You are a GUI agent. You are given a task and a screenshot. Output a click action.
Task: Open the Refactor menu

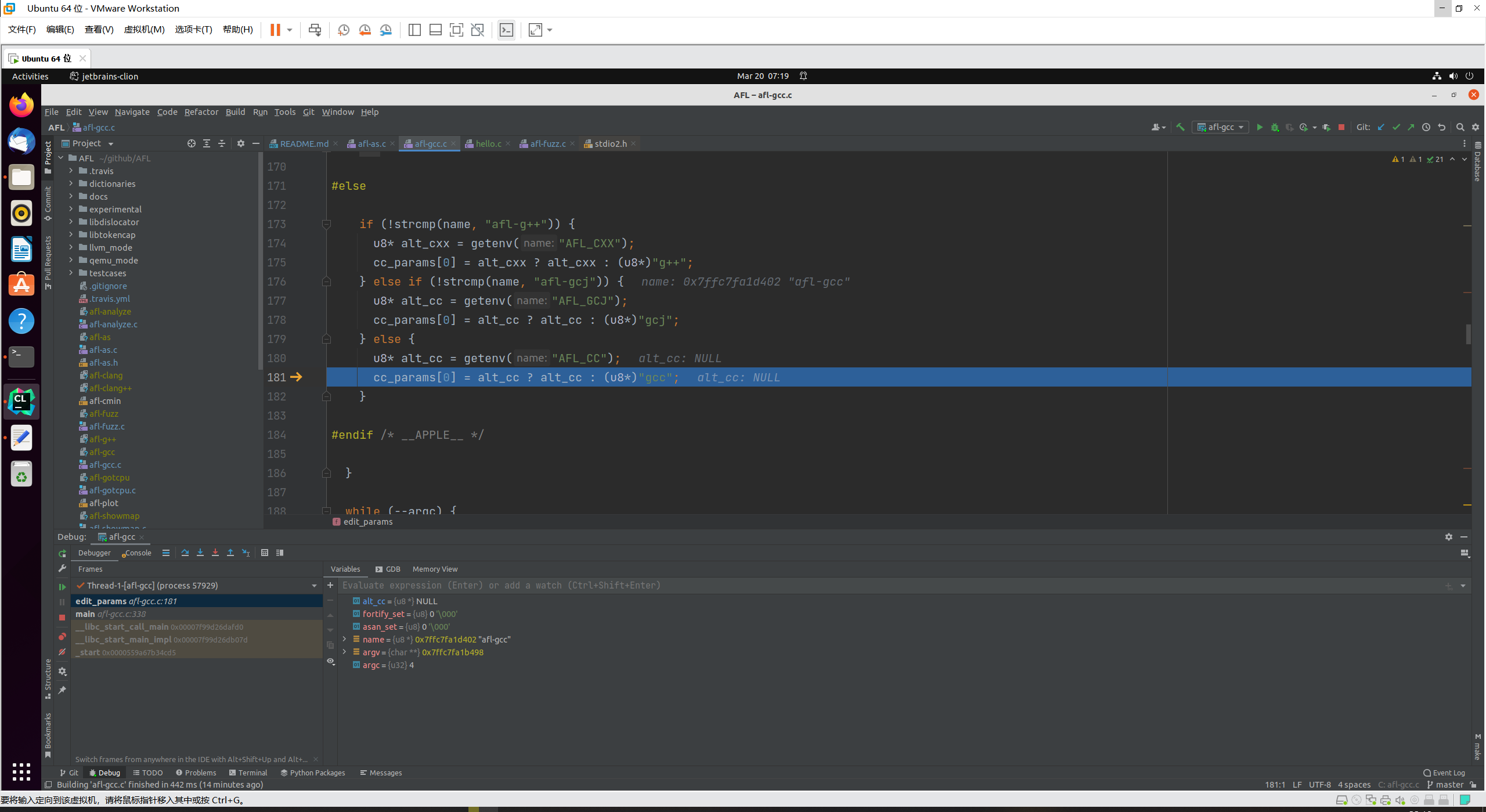pos(201,112)
